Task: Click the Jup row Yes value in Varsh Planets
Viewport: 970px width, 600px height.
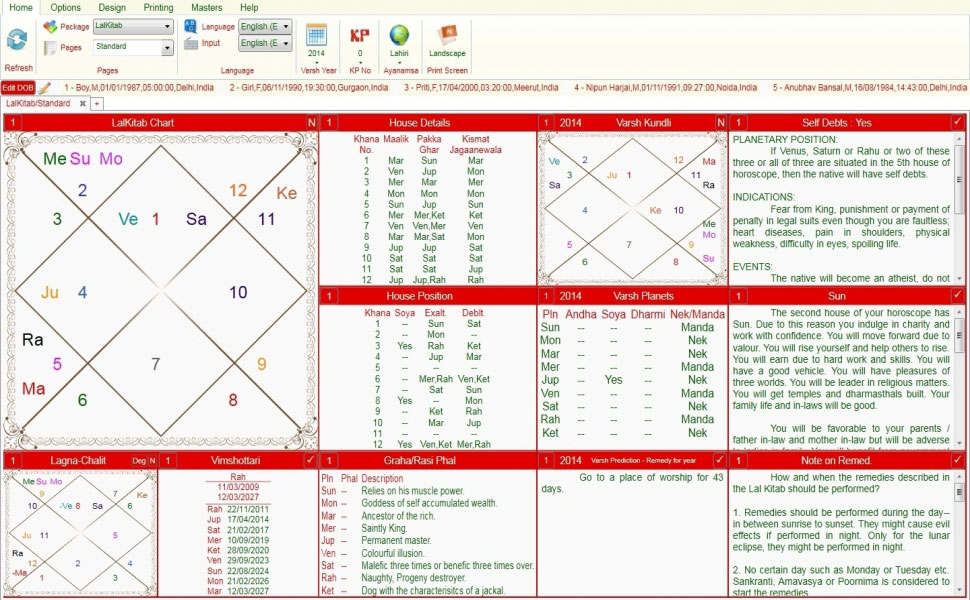Action: pyautogui.click(x=613, y=380)
